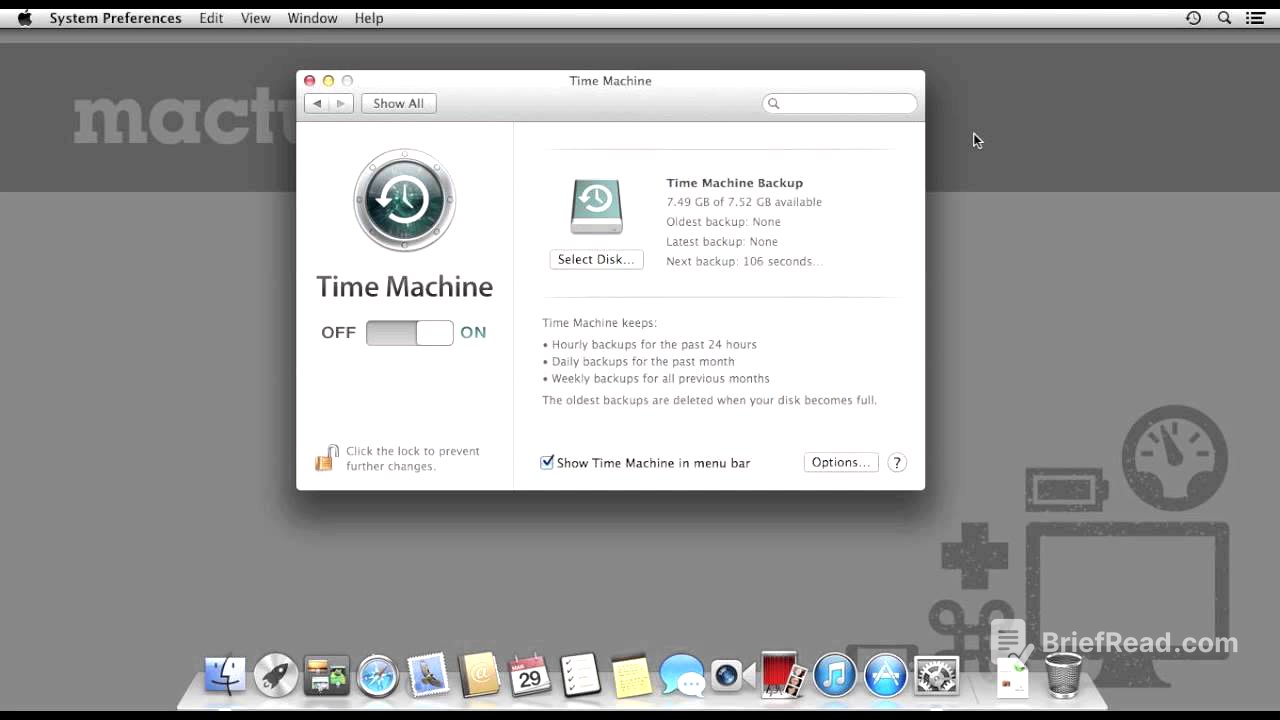
Task: Open Safari from the Dock
Action: click(x=377, y=675)
